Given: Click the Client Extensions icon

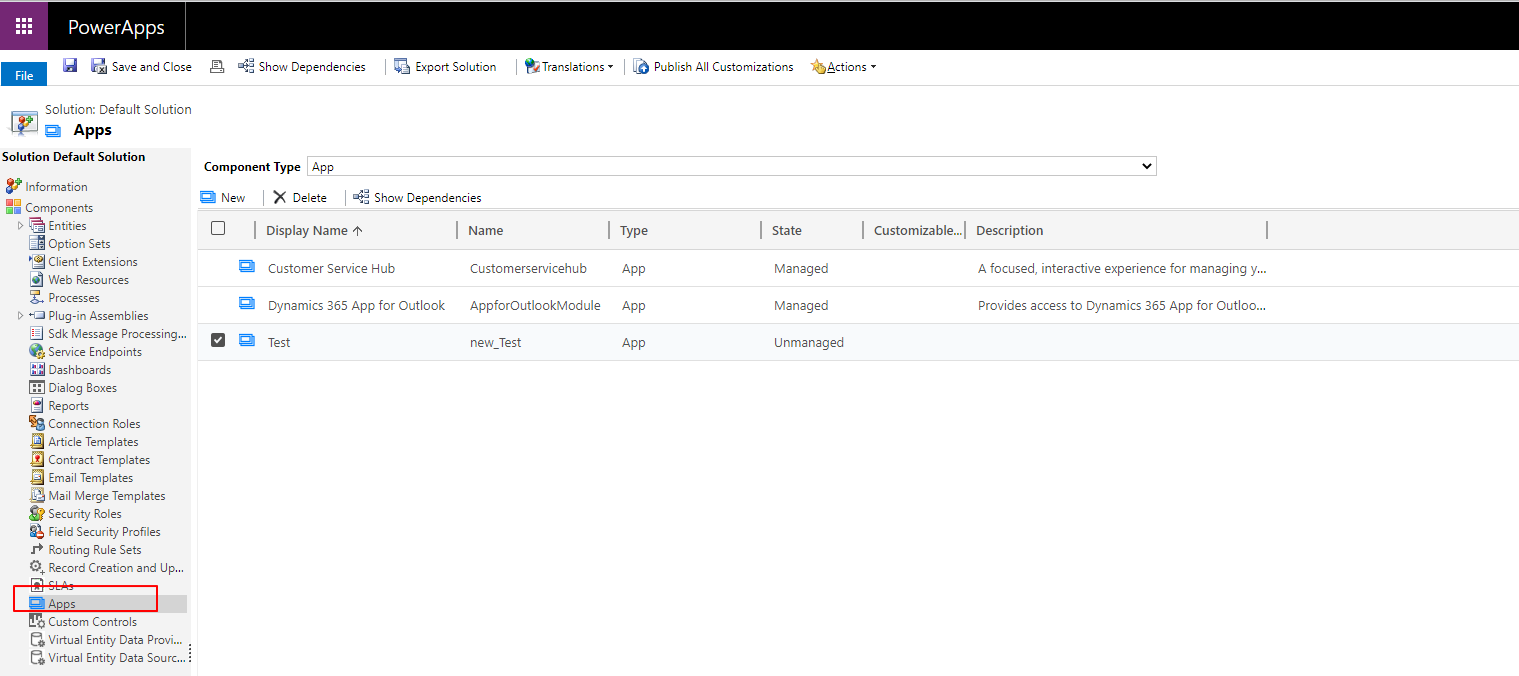Looking at the screenshot, I should click(x=37, y=262).
